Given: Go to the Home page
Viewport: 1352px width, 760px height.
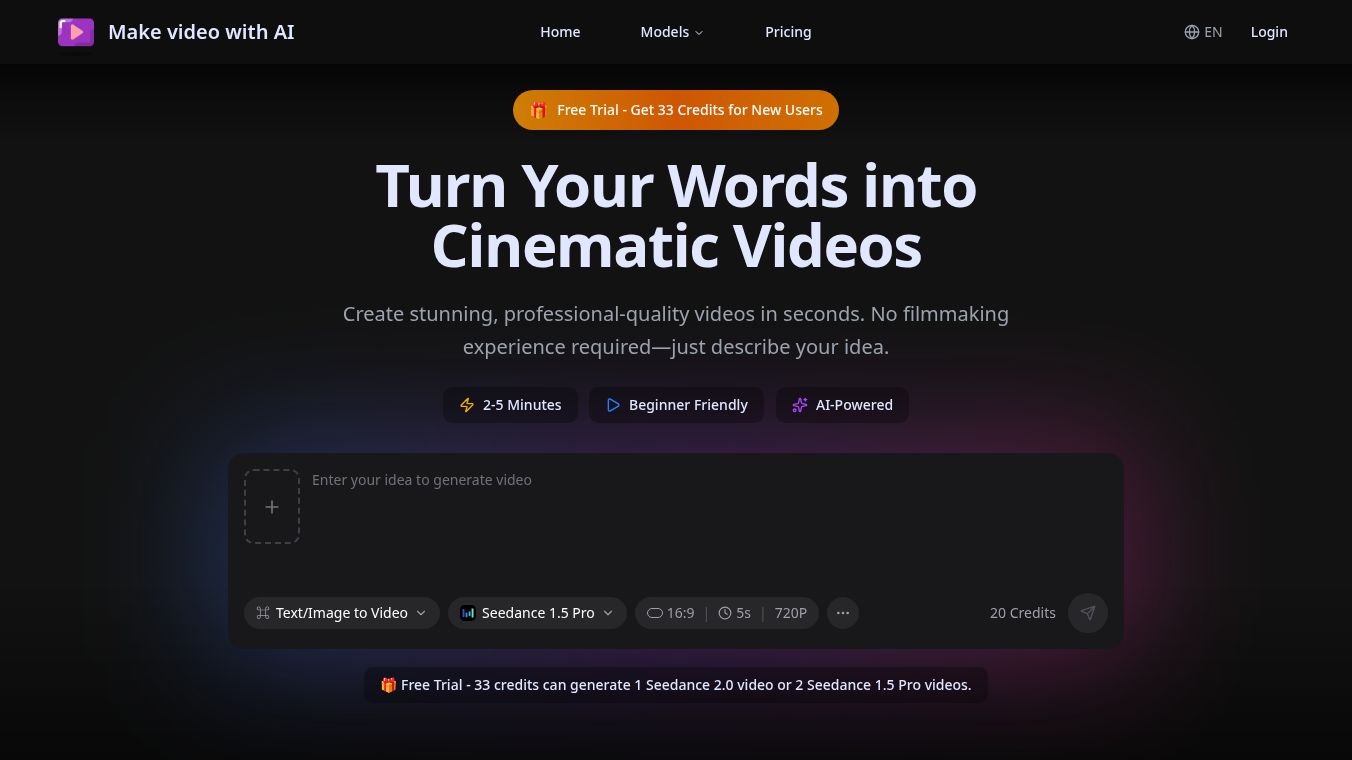Looking at the screenshot, I should pyautogui.click(x=560, y=32).
